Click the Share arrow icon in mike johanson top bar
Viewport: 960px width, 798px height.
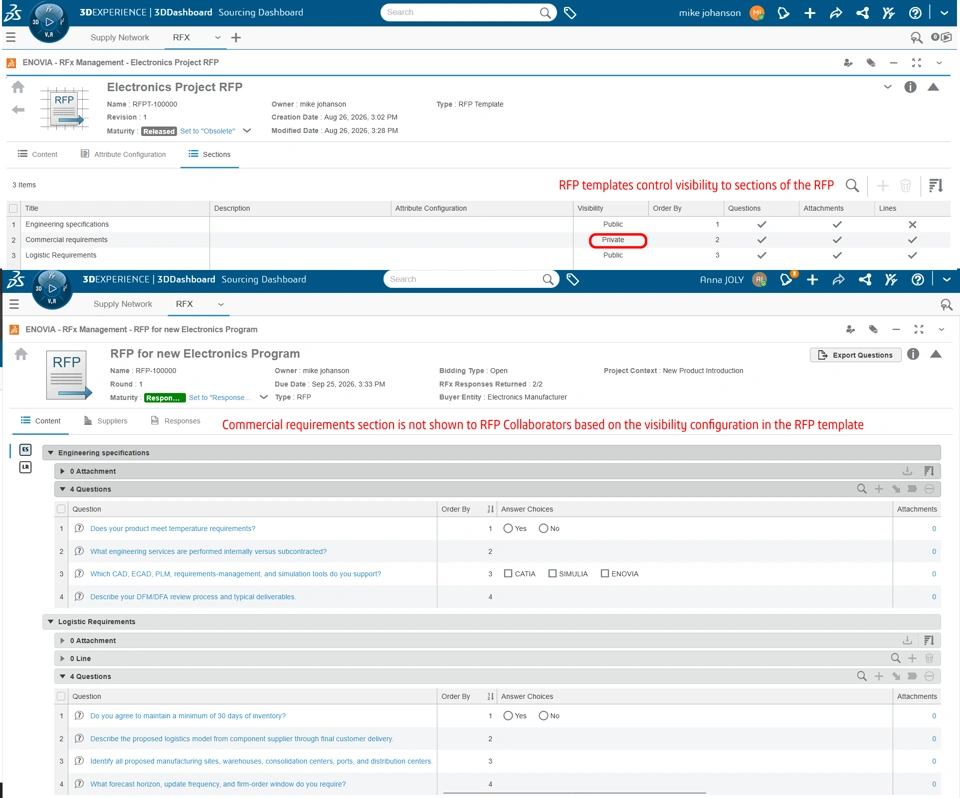tap(836, 13)
